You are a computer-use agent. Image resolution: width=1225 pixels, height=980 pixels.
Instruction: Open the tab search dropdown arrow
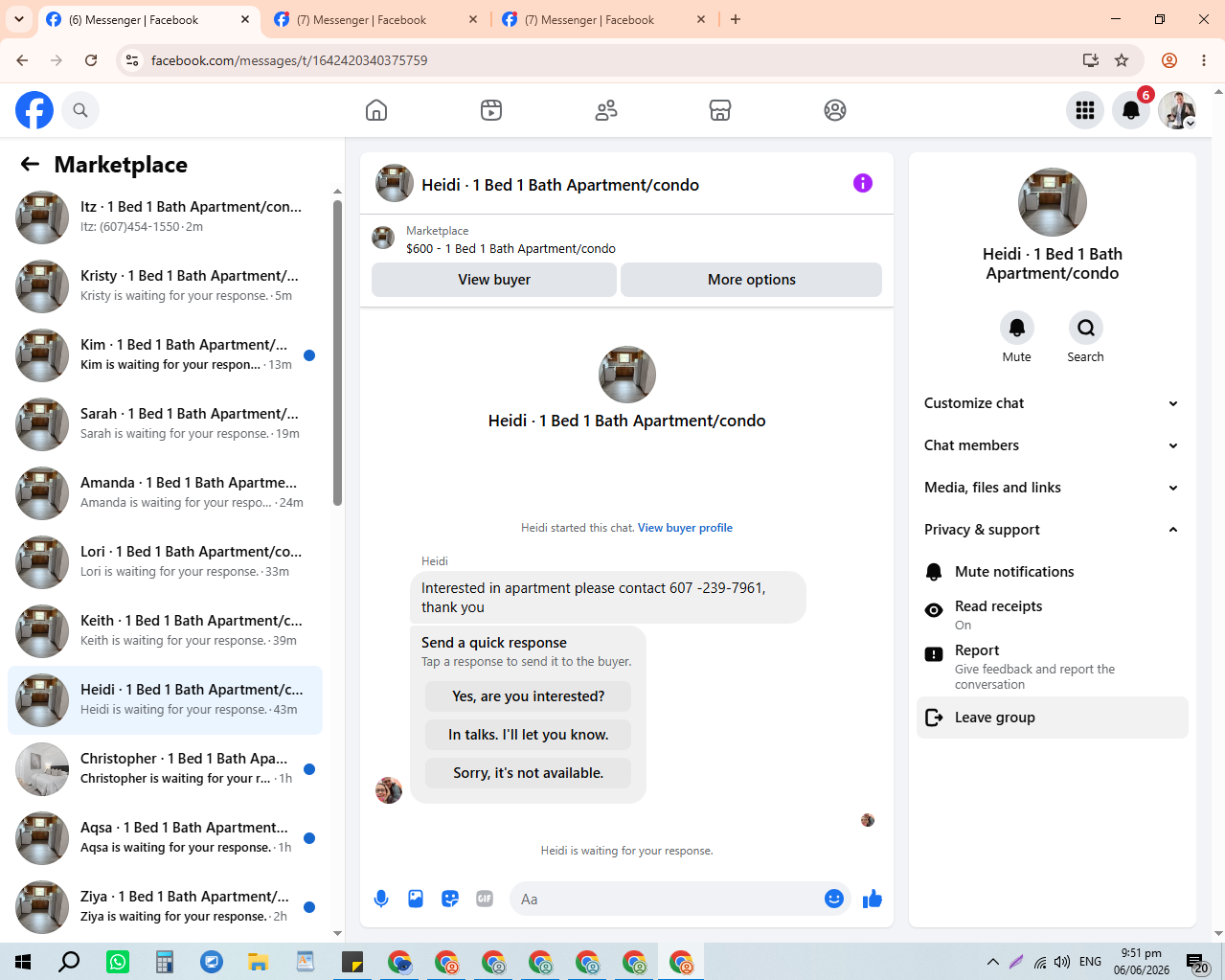click(19, 19)
